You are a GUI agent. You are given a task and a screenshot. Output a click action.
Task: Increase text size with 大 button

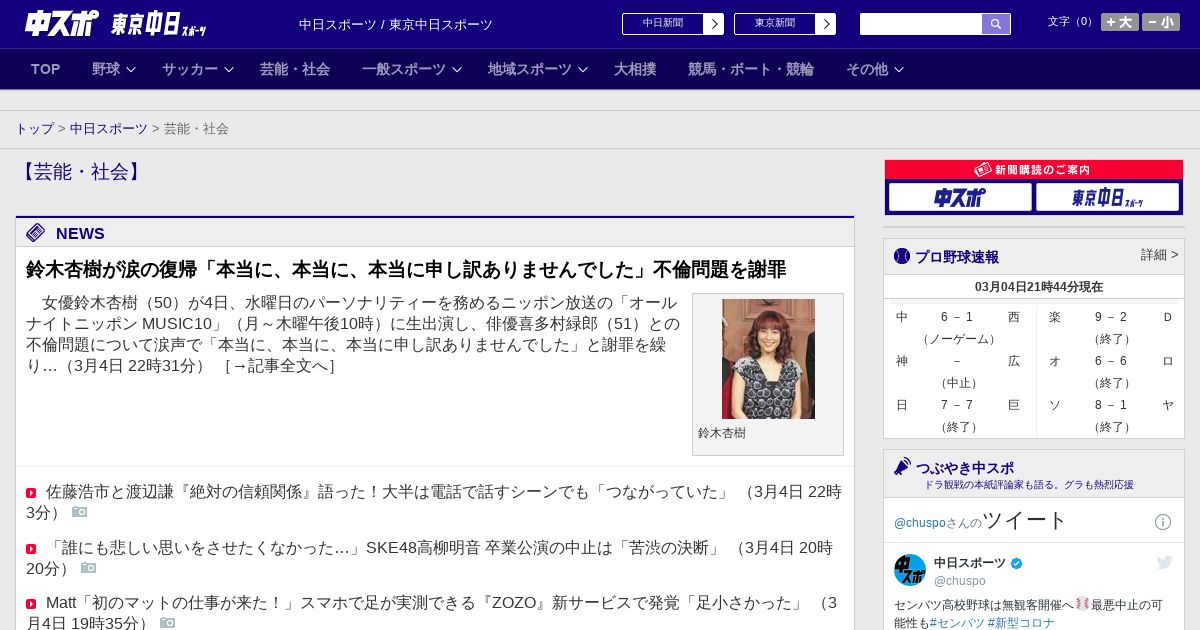coord(1120,22)
